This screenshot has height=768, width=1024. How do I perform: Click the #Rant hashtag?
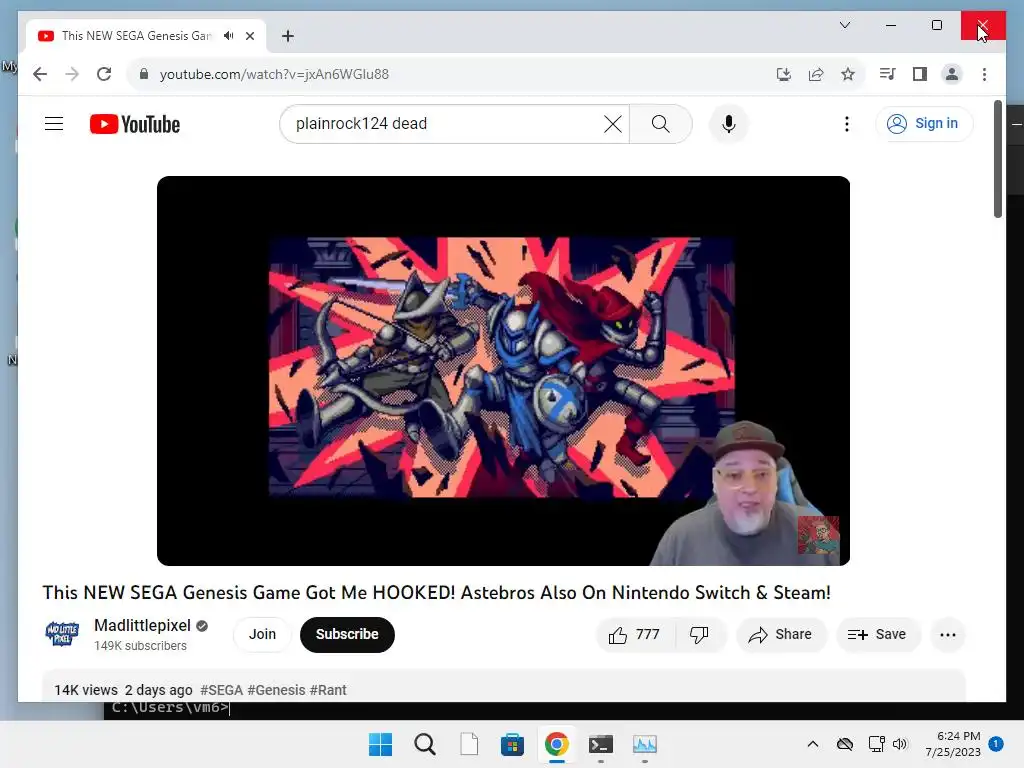click(328, 690)
